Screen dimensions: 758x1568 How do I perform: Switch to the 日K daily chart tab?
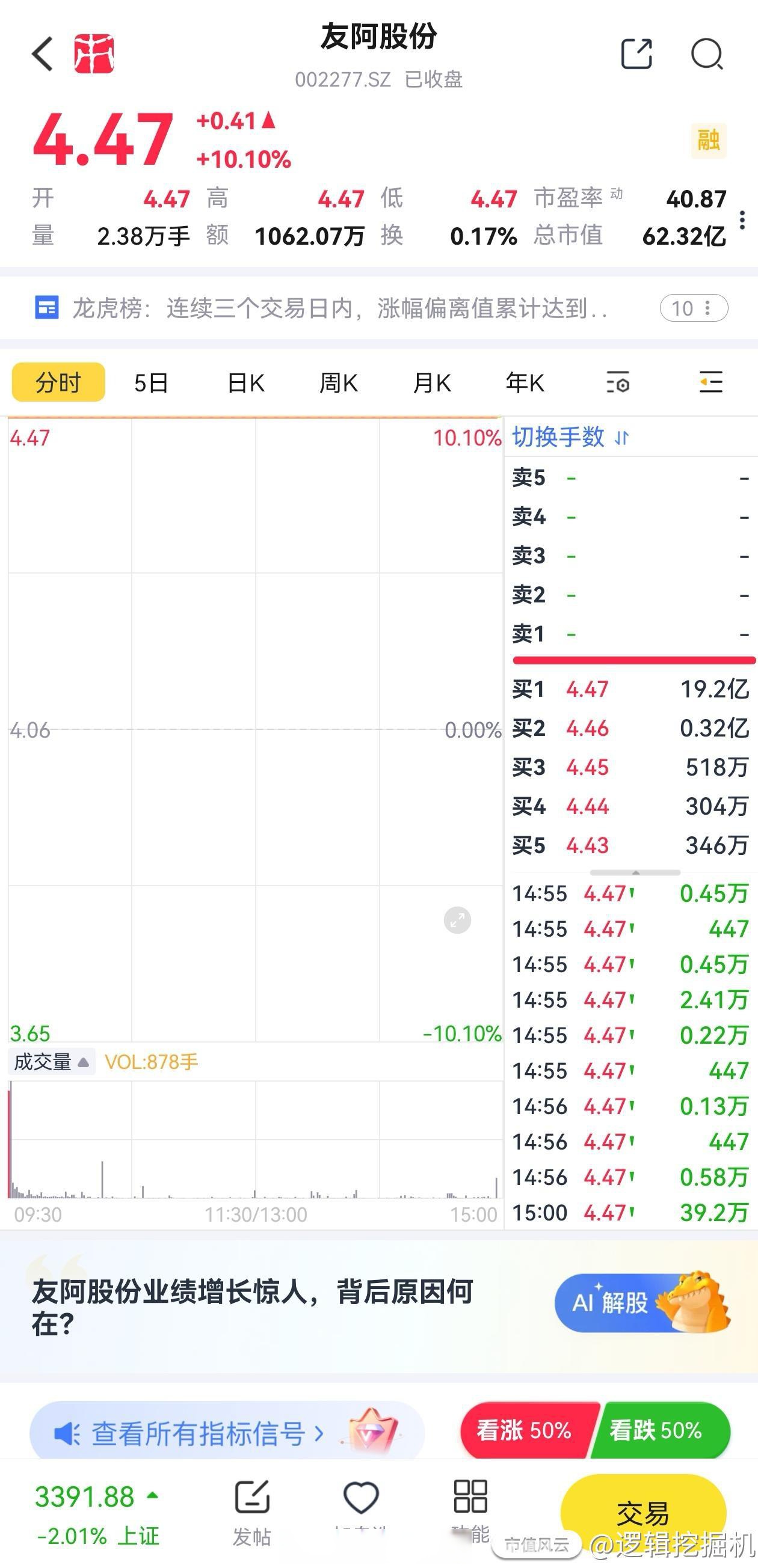[x=245, y=382]
